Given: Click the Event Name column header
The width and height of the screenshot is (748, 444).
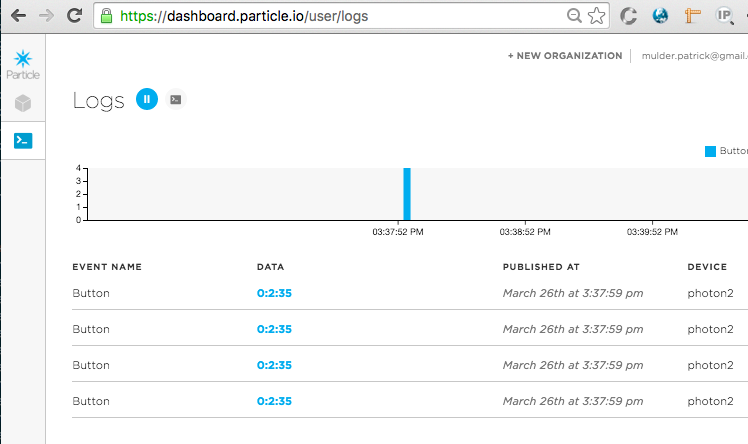Looking at the screenshot, I should (107, 267).
